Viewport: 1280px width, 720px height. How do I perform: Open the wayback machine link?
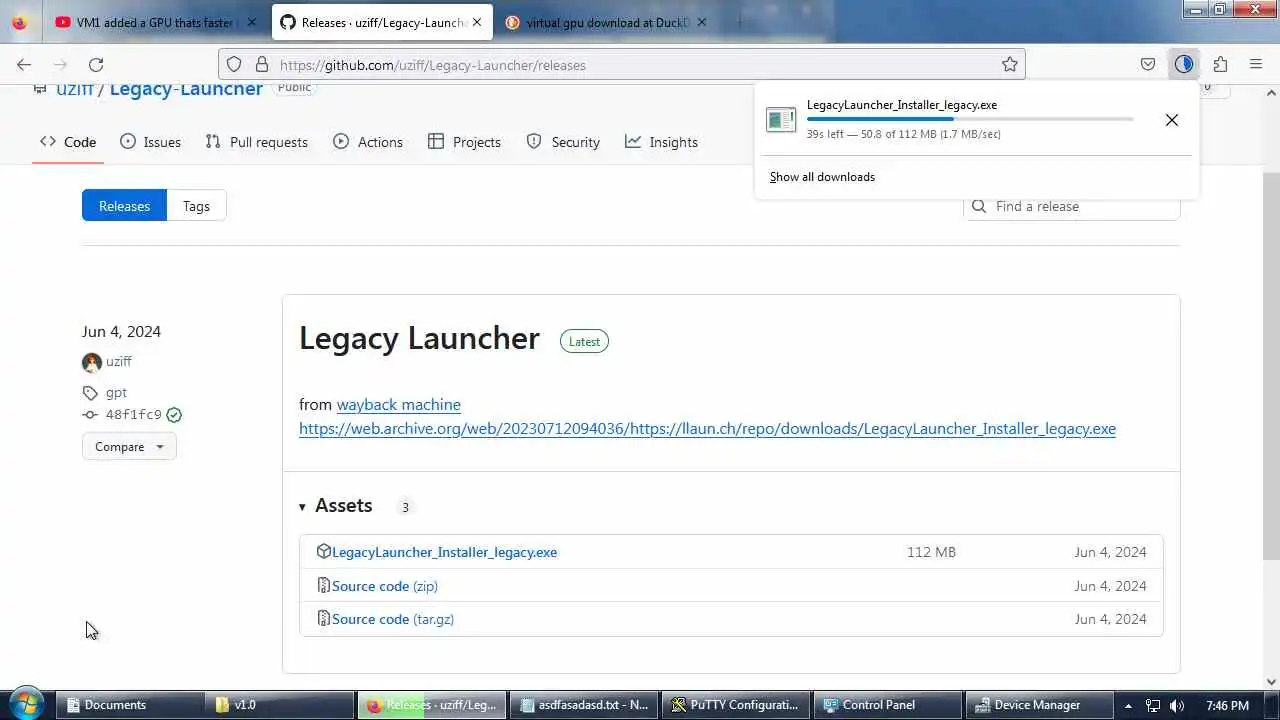pos(399,405)
